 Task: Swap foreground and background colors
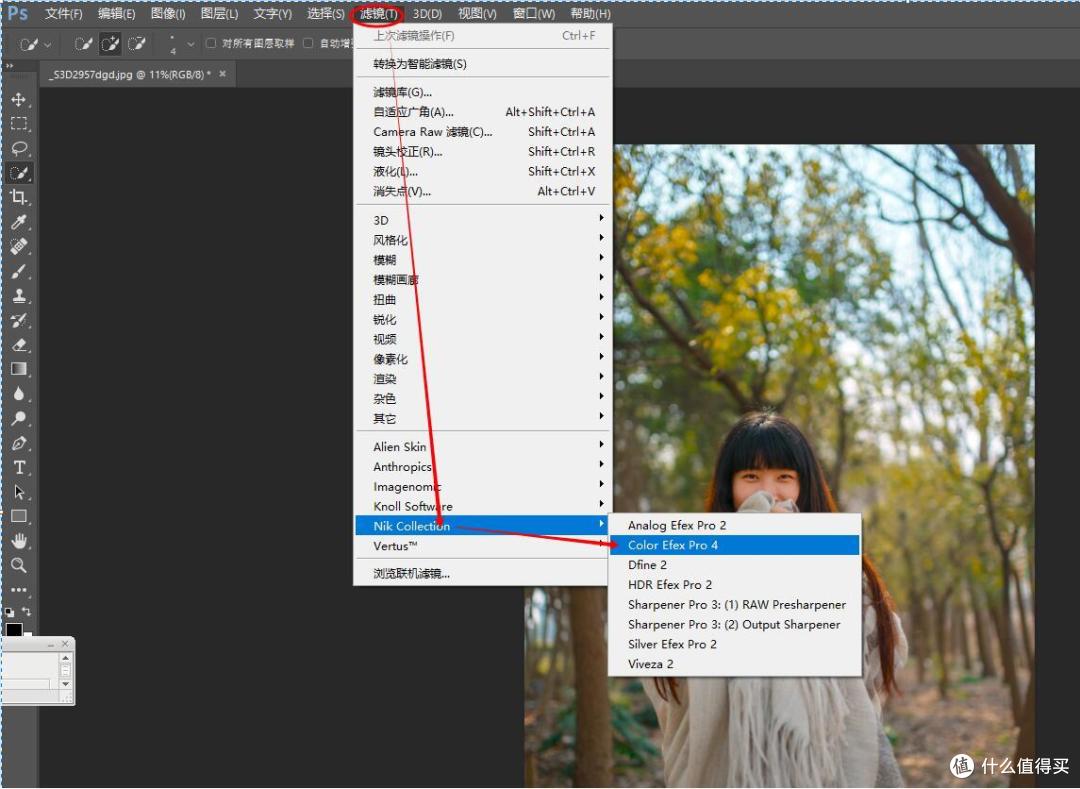pos(26,611)
